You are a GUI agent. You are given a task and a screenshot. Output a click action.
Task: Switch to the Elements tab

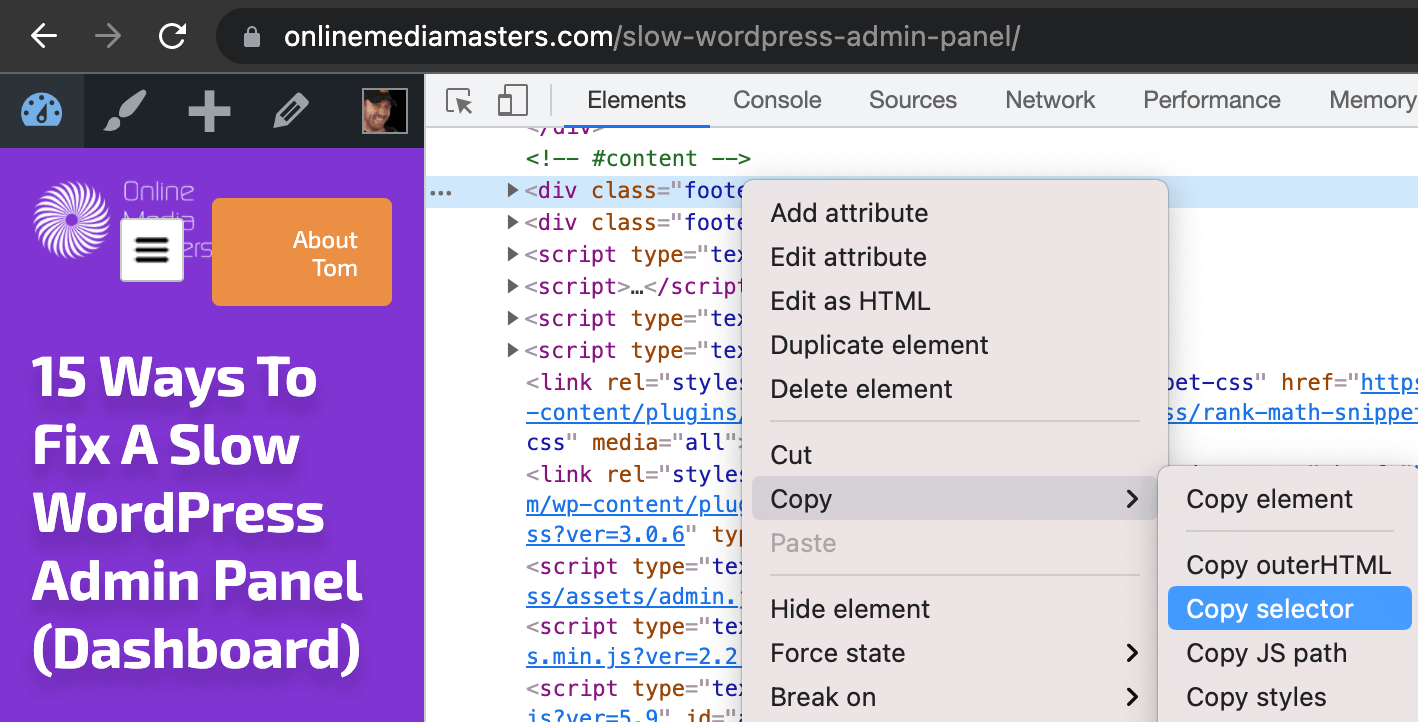click(x=637, y=100)
